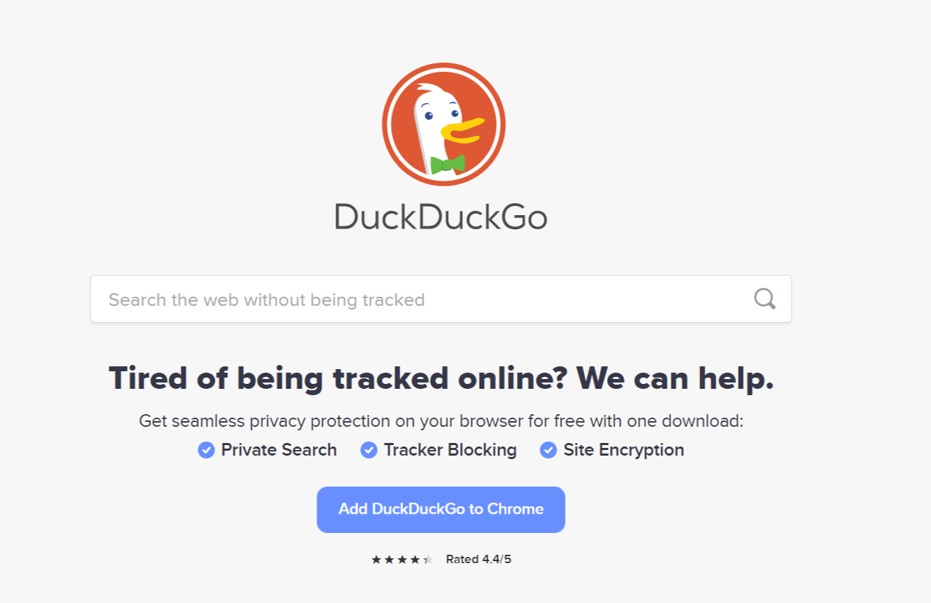Screen dimensions: 931x603
Task: Click the Private Search checkmark icon
Action: tap(206, 450)
